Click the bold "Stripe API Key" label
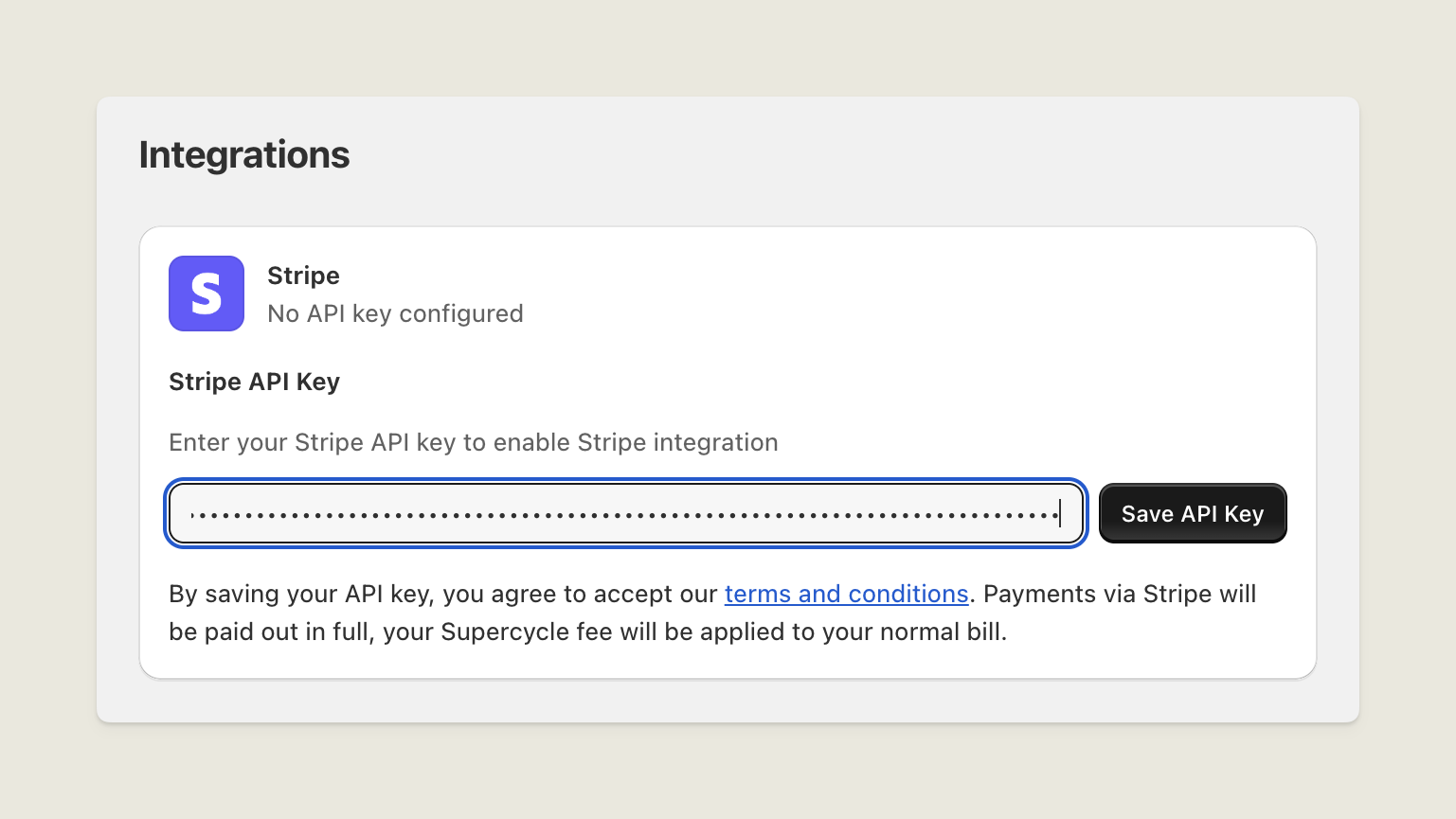This screenshot has height=819, width=1456. coord(254,382)
